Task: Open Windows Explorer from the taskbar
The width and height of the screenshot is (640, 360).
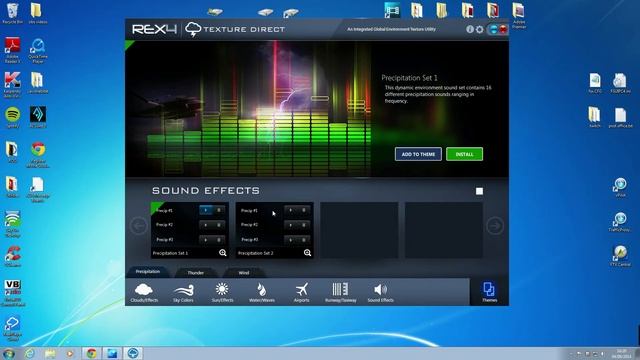Action: click(50, 353)
